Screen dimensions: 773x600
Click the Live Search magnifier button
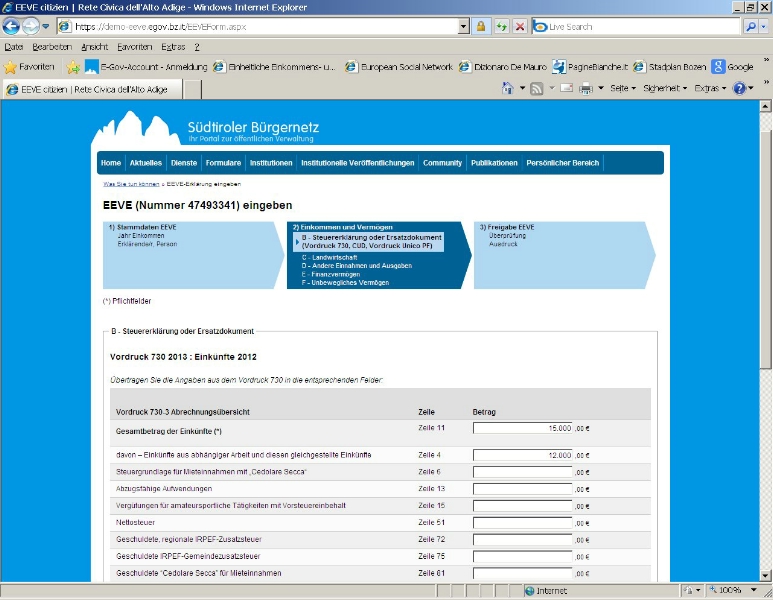click(x=750, y=26)
